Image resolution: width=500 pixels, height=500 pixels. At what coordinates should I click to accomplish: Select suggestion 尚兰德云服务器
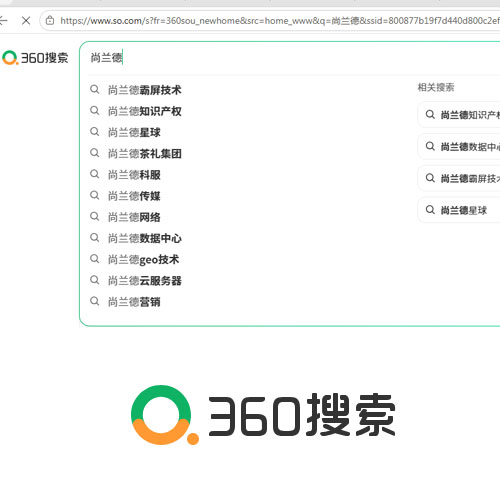[x=145, y=280]
